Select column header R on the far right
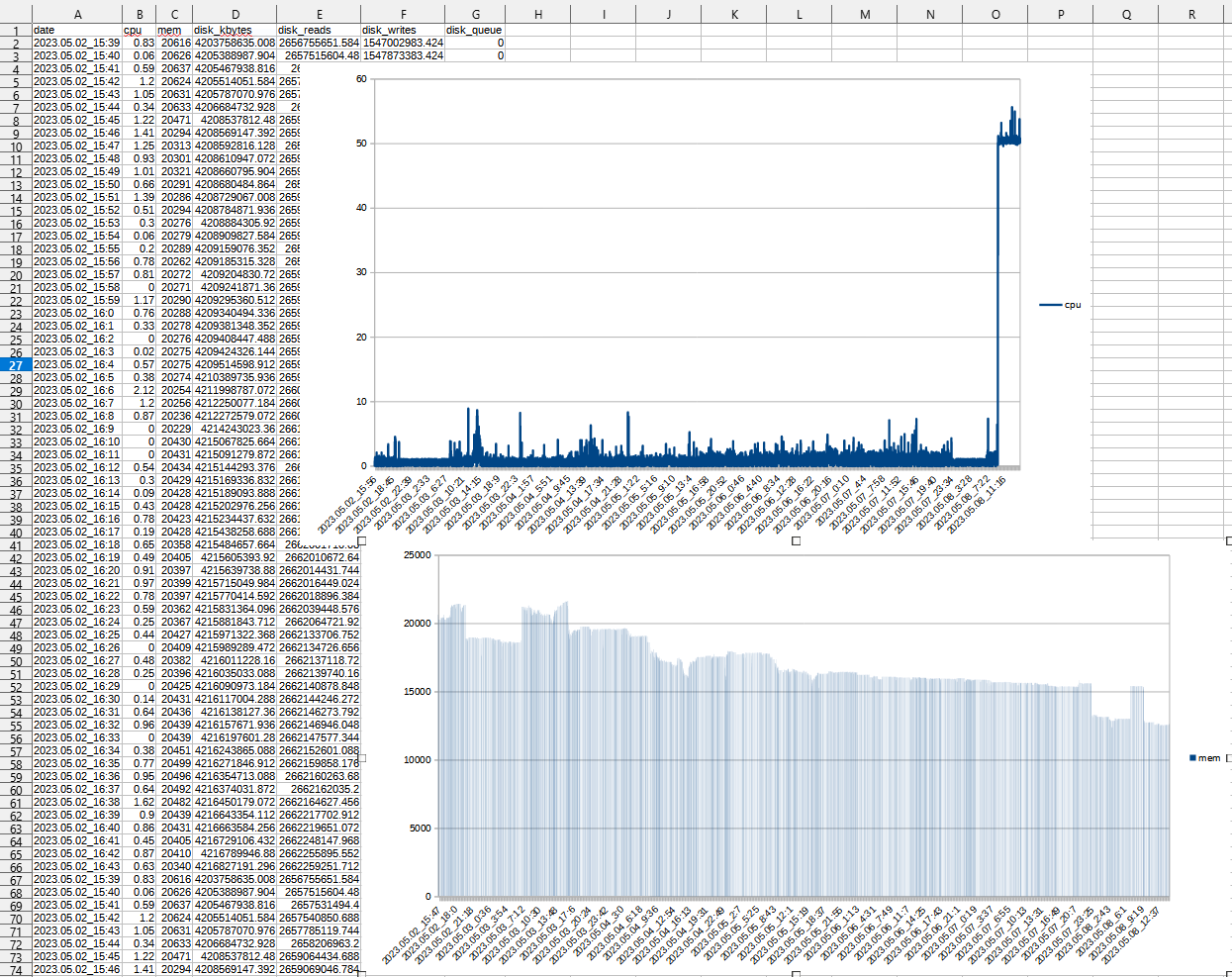 click(x=1190, y=14)
